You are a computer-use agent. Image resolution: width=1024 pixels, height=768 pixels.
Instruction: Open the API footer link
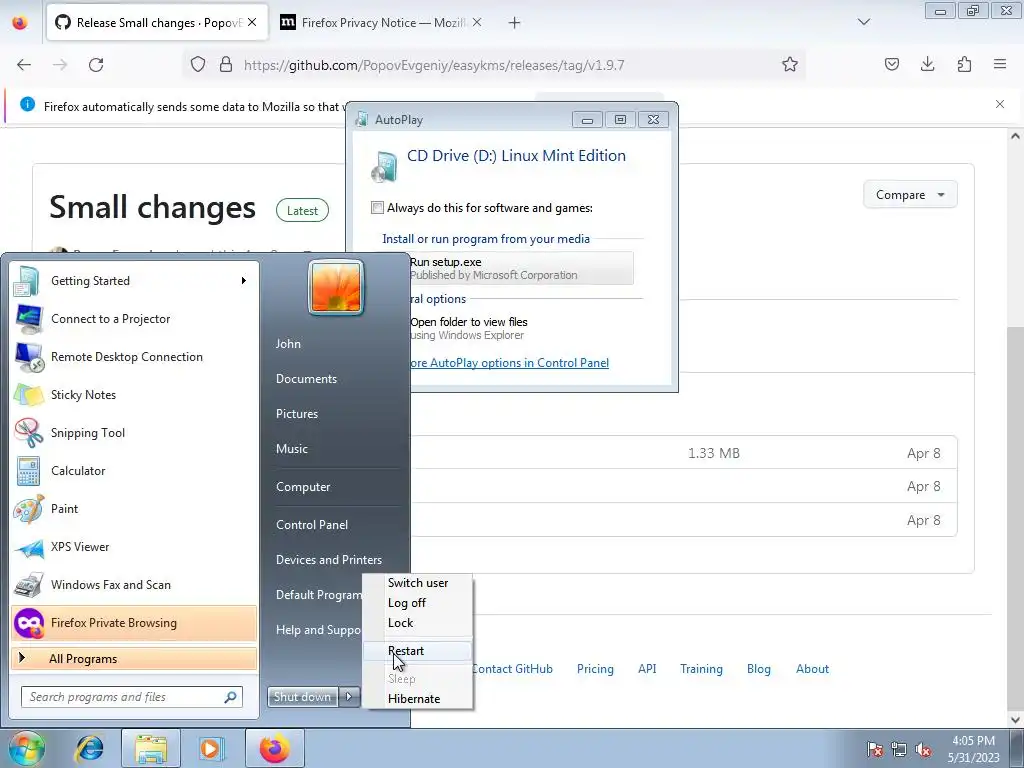(647, 669)
